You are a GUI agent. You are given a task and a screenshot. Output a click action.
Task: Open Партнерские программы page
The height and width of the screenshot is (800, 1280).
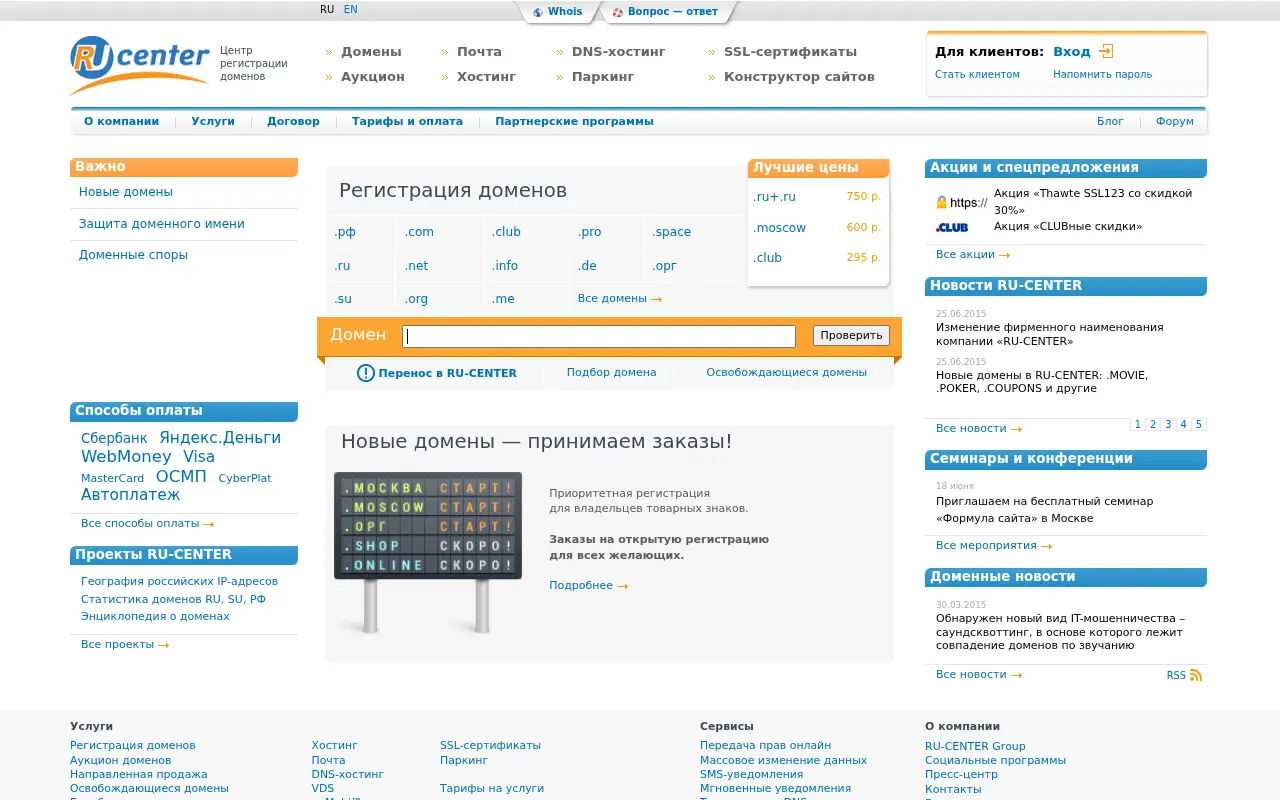[x=574, y=121]
